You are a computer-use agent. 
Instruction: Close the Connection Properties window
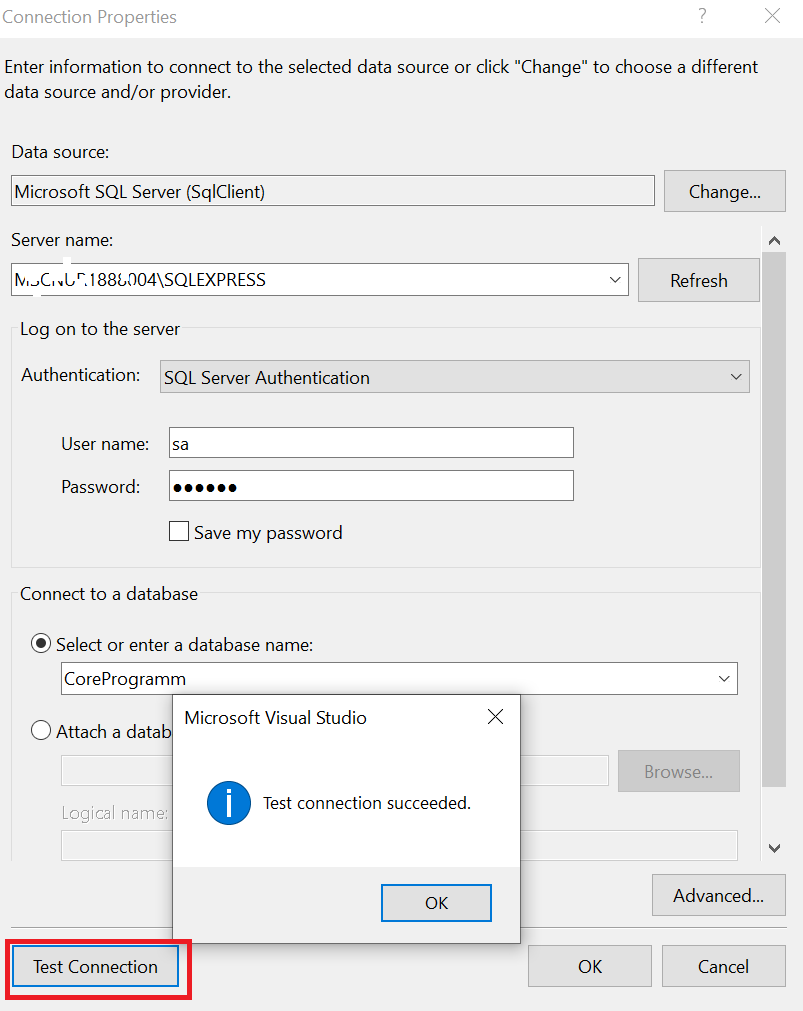tap(772, 16)
